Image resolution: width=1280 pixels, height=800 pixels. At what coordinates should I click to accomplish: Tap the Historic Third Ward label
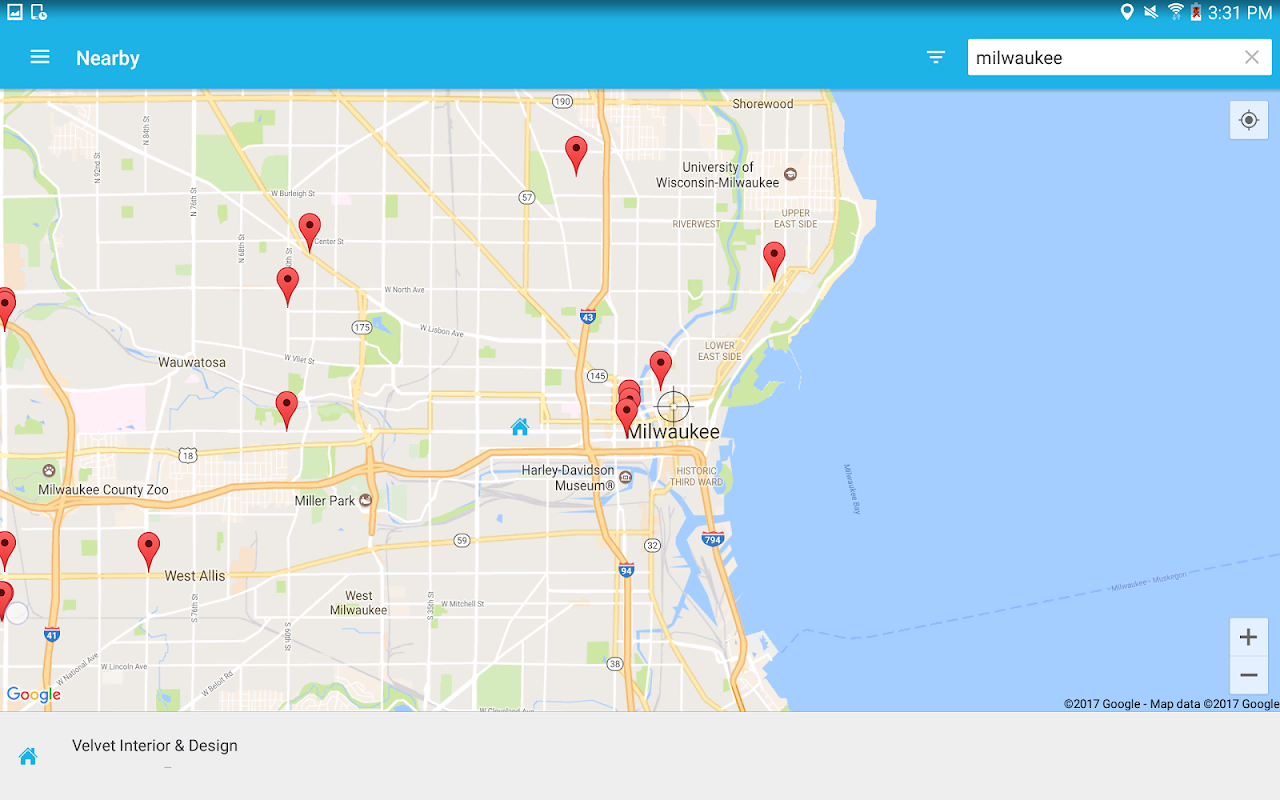coord(698,476)
